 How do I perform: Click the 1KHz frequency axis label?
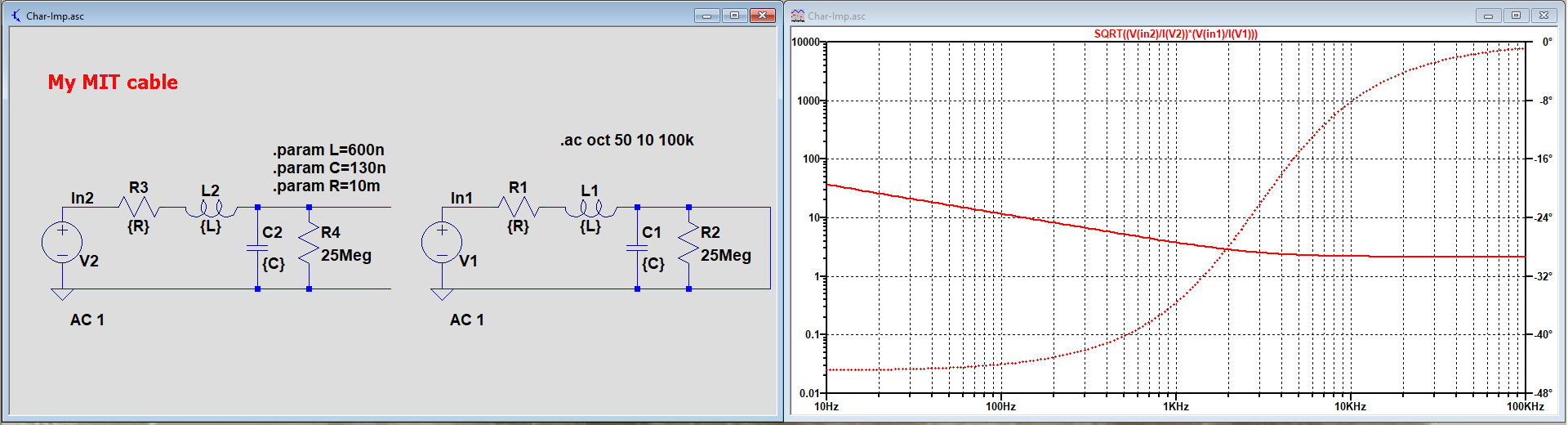pos(1176,406)
